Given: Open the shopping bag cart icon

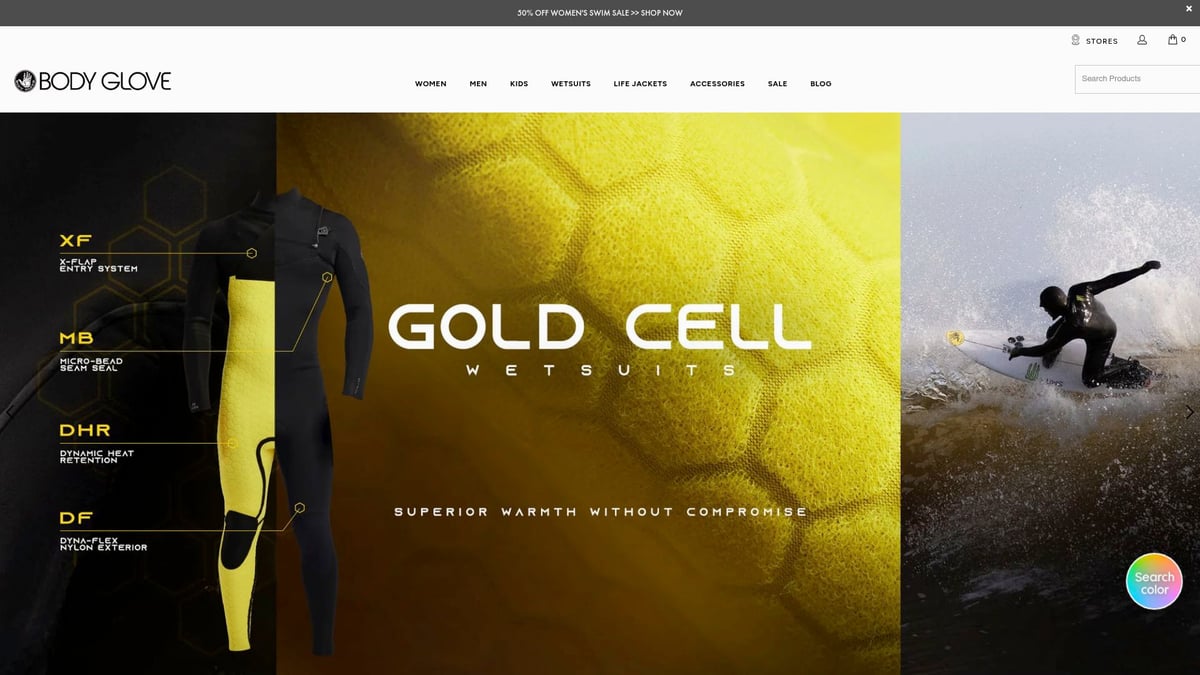Looking at the screenshot, I should pos(1172,40).
